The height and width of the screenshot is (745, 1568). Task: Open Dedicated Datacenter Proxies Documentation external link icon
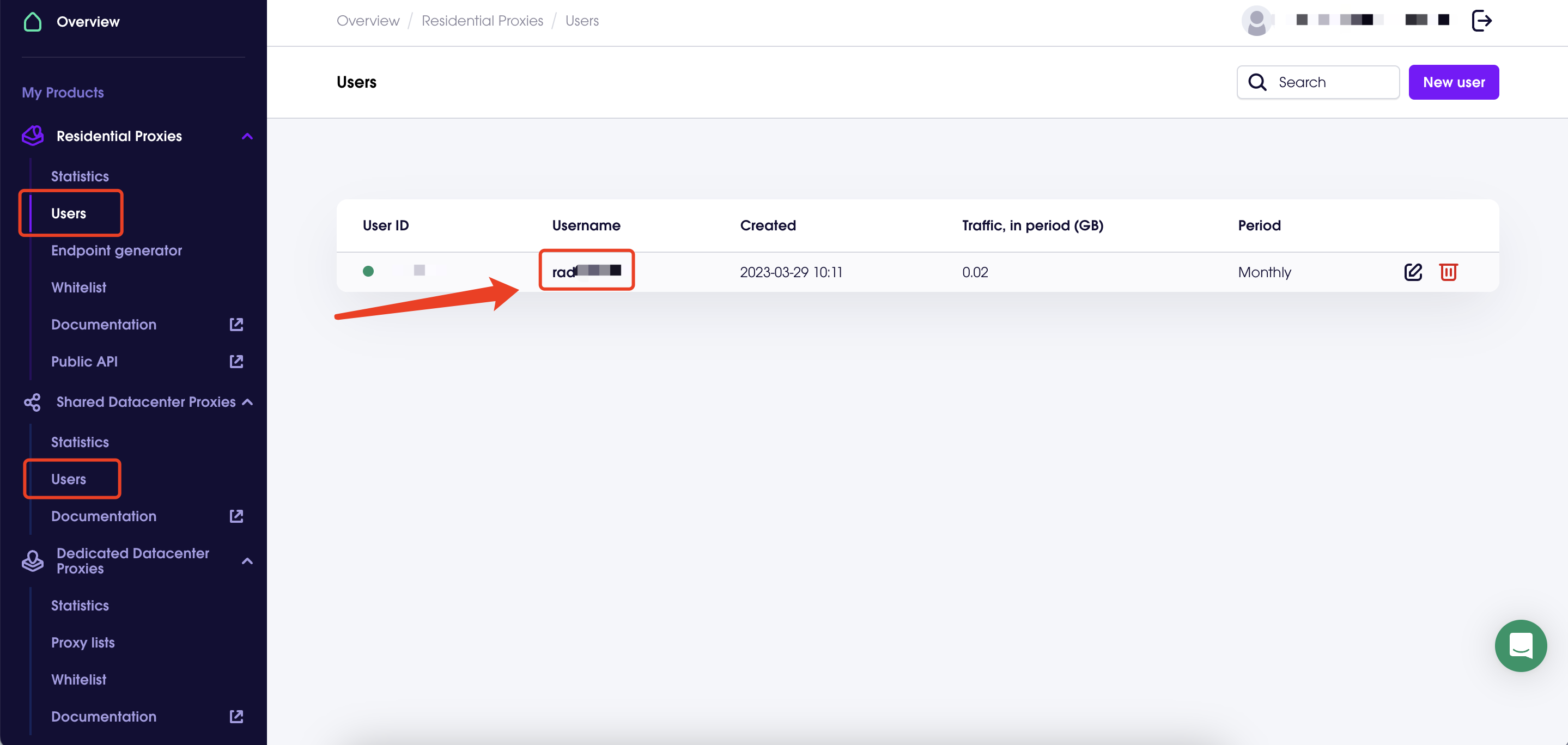click(x=236, y=716)
